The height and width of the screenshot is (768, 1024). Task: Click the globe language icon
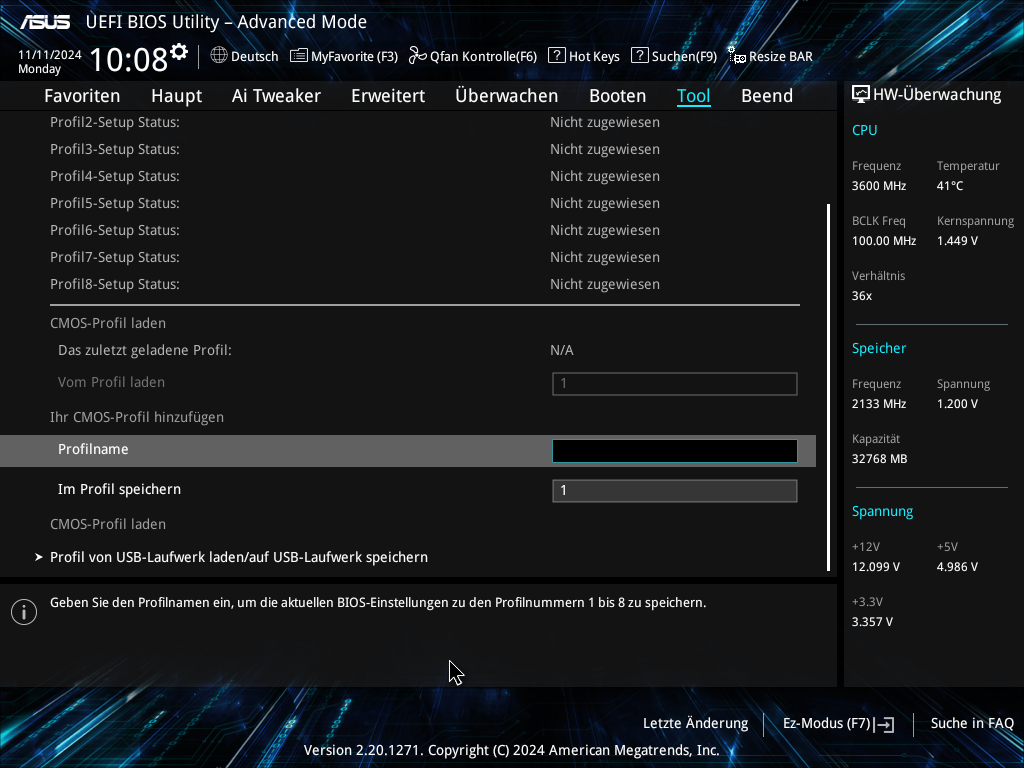pos(219,56)
